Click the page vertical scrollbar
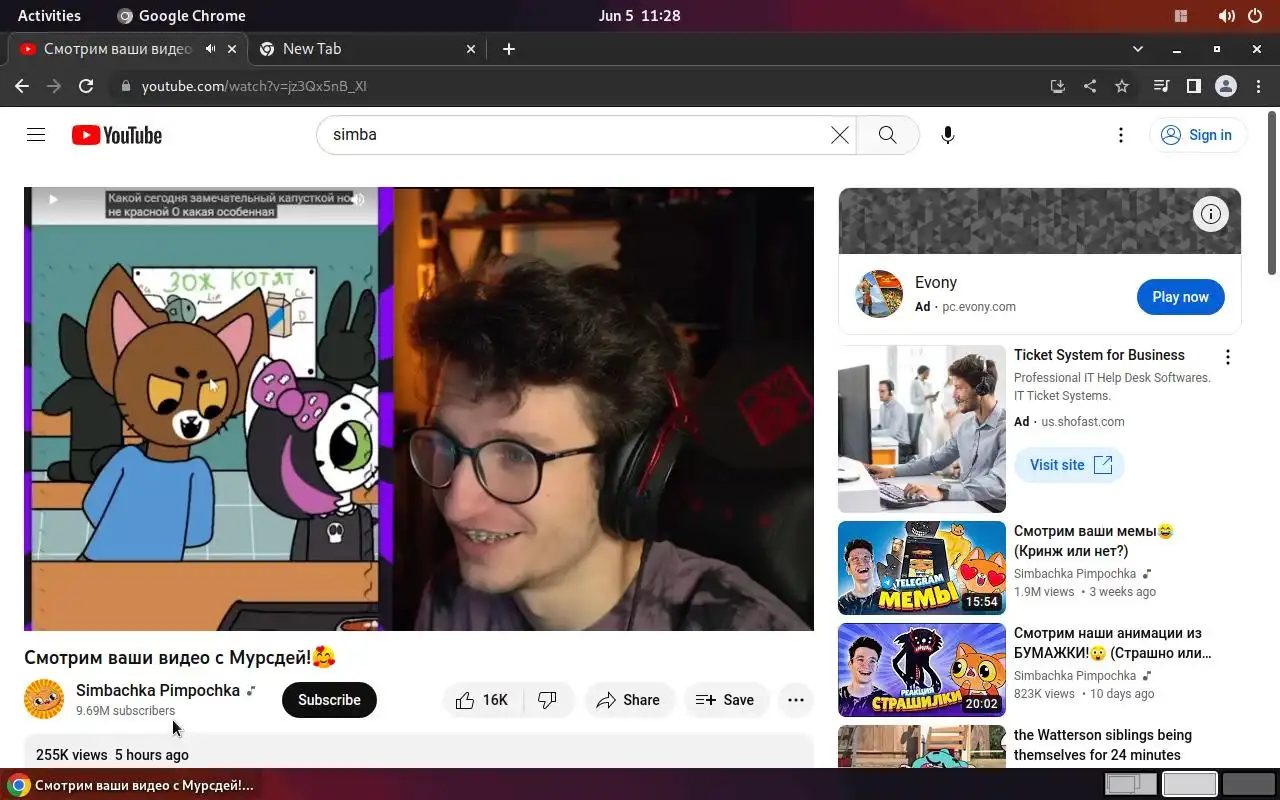This screenshot has width=1280, height=800. pos(1272,195)
